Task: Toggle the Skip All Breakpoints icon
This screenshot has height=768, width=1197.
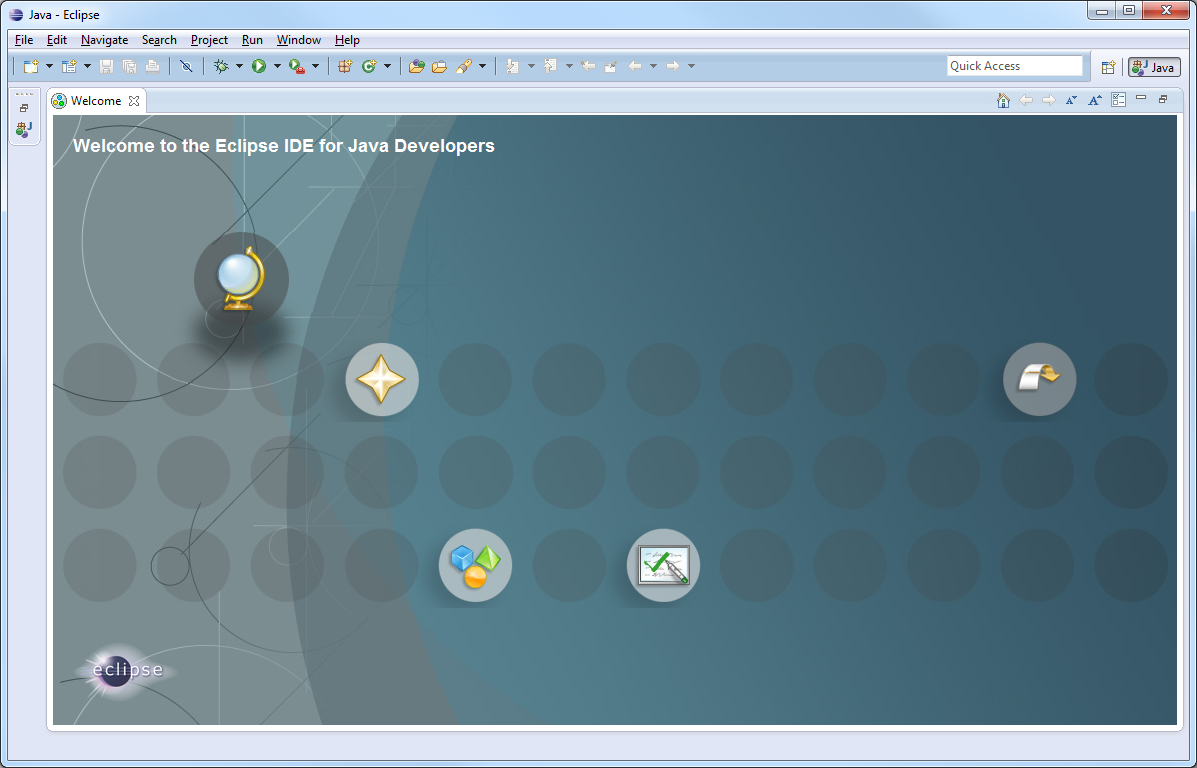Action: pyautogui.click(x=186, y=66)
